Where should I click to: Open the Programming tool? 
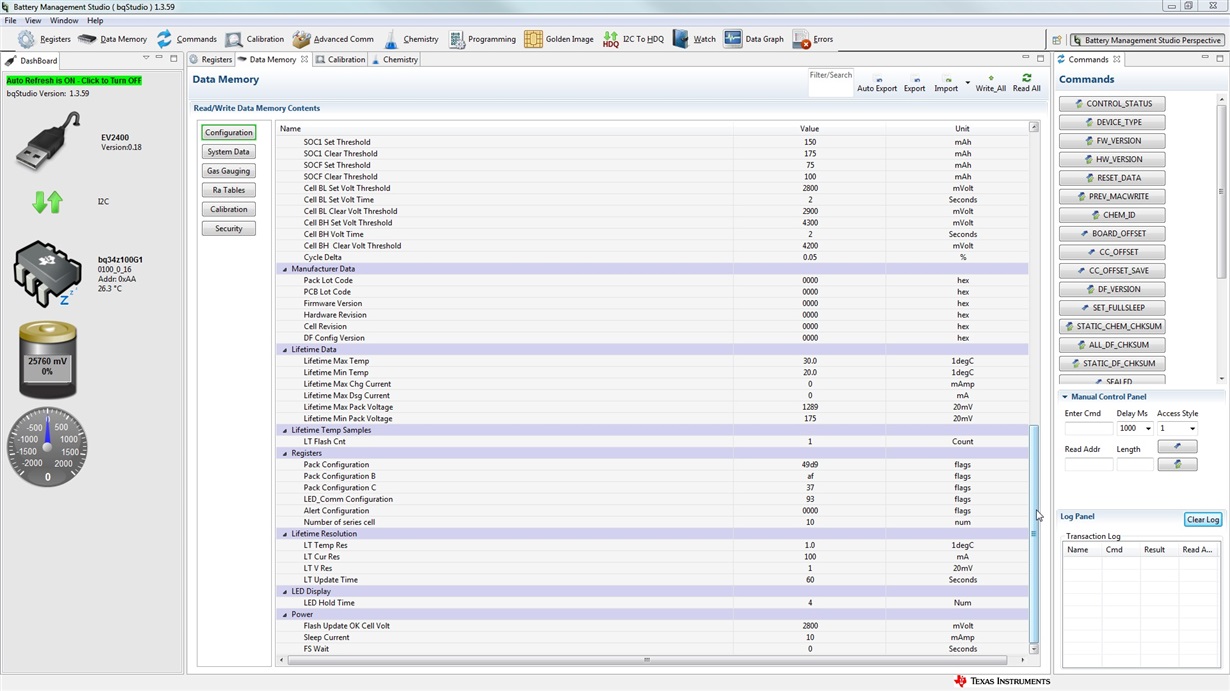click(x=482, y=39)
